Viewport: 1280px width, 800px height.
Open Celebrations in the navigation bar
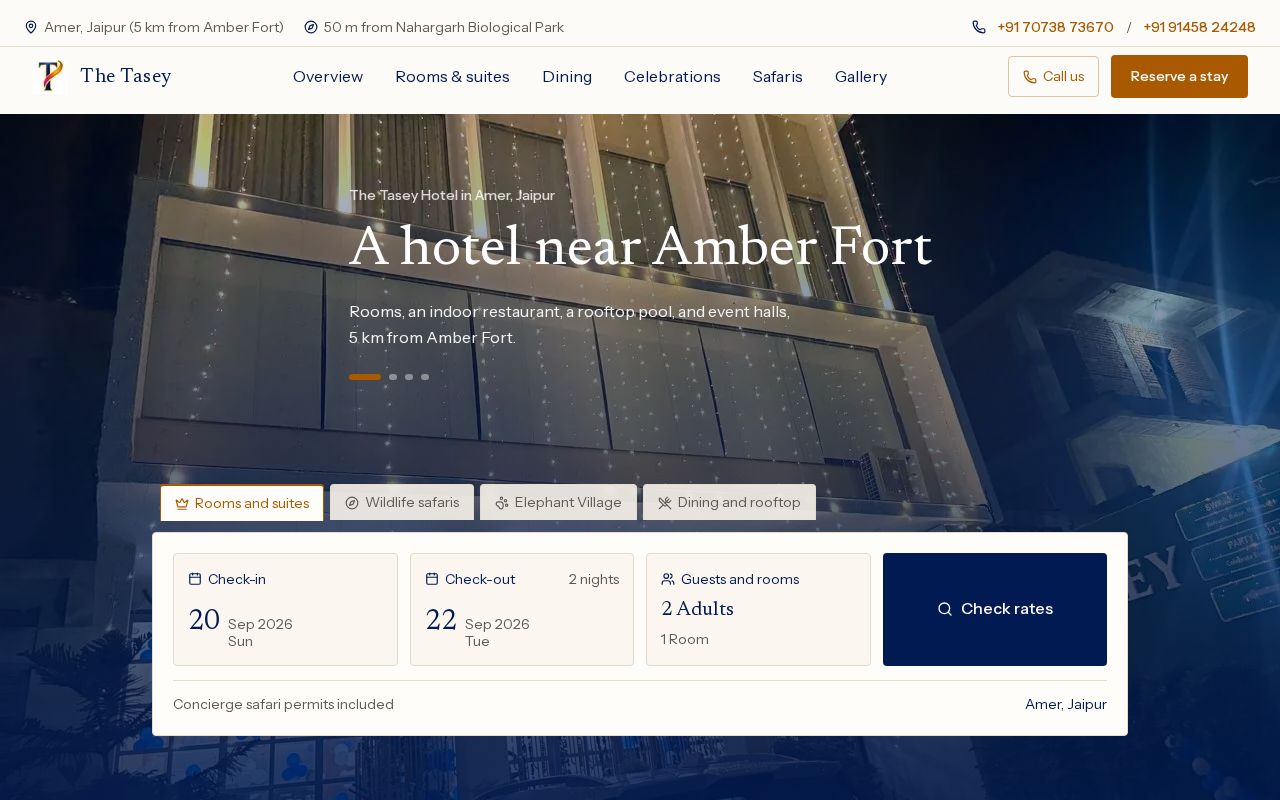(x=672, y=77)
